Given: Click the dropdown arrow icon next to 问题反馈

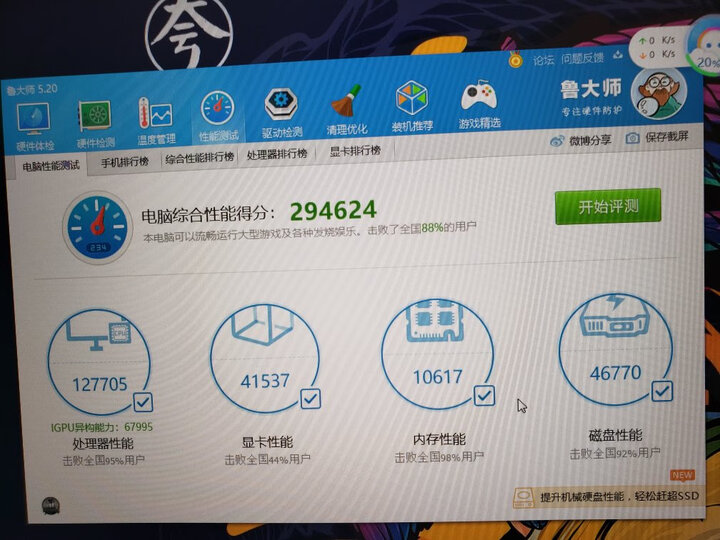Looking at the screenshot, I should tap(618, 56).
